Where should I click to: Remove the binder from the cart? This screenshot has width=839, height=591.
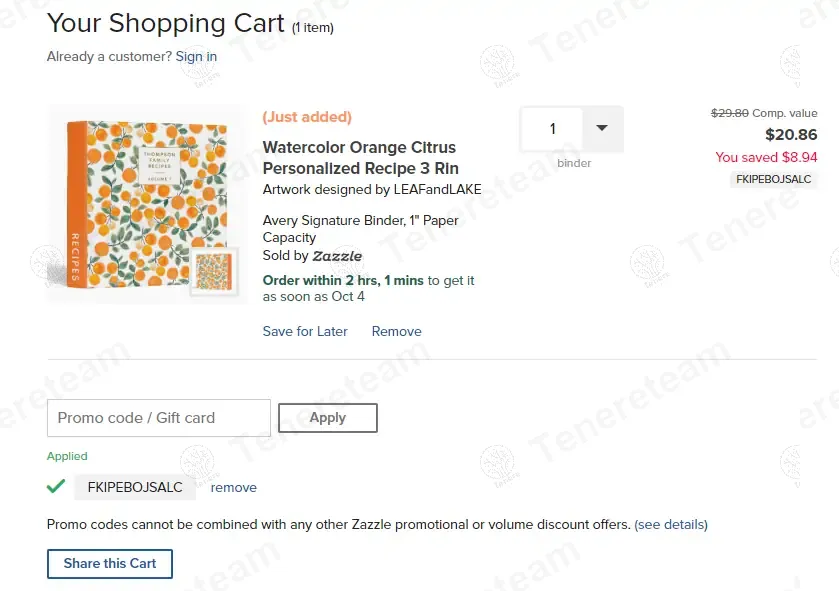(397, 331)
